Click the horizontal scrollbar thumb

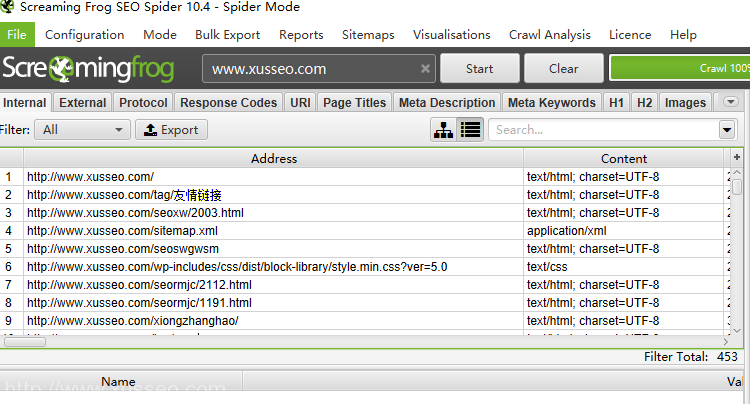click(25, 342)
